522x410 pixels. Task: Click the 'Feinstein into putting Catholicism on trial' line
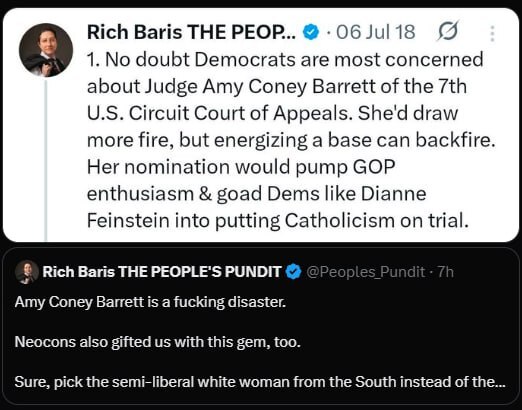278,220
